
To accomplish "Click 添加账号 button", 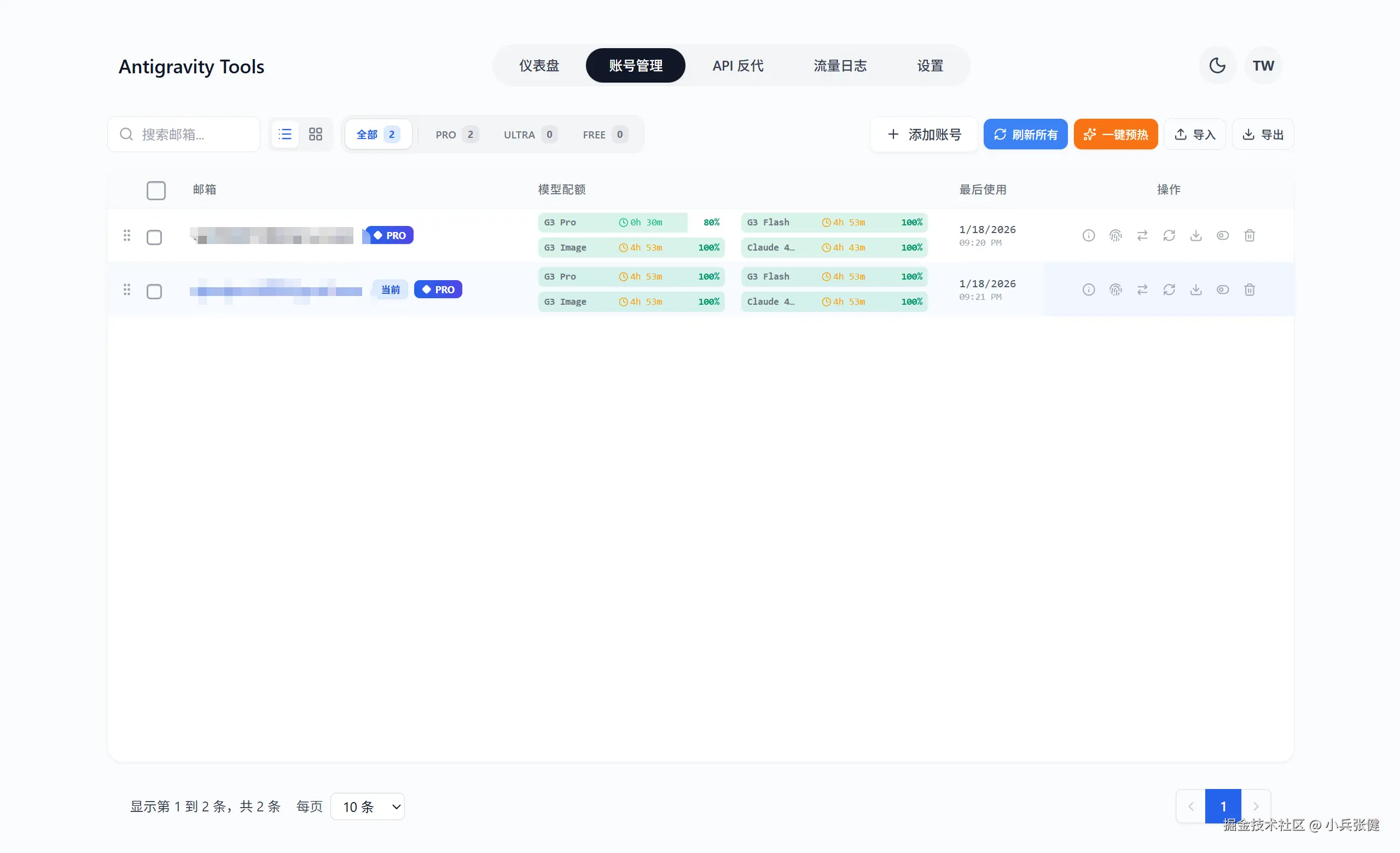I will 924,135.
